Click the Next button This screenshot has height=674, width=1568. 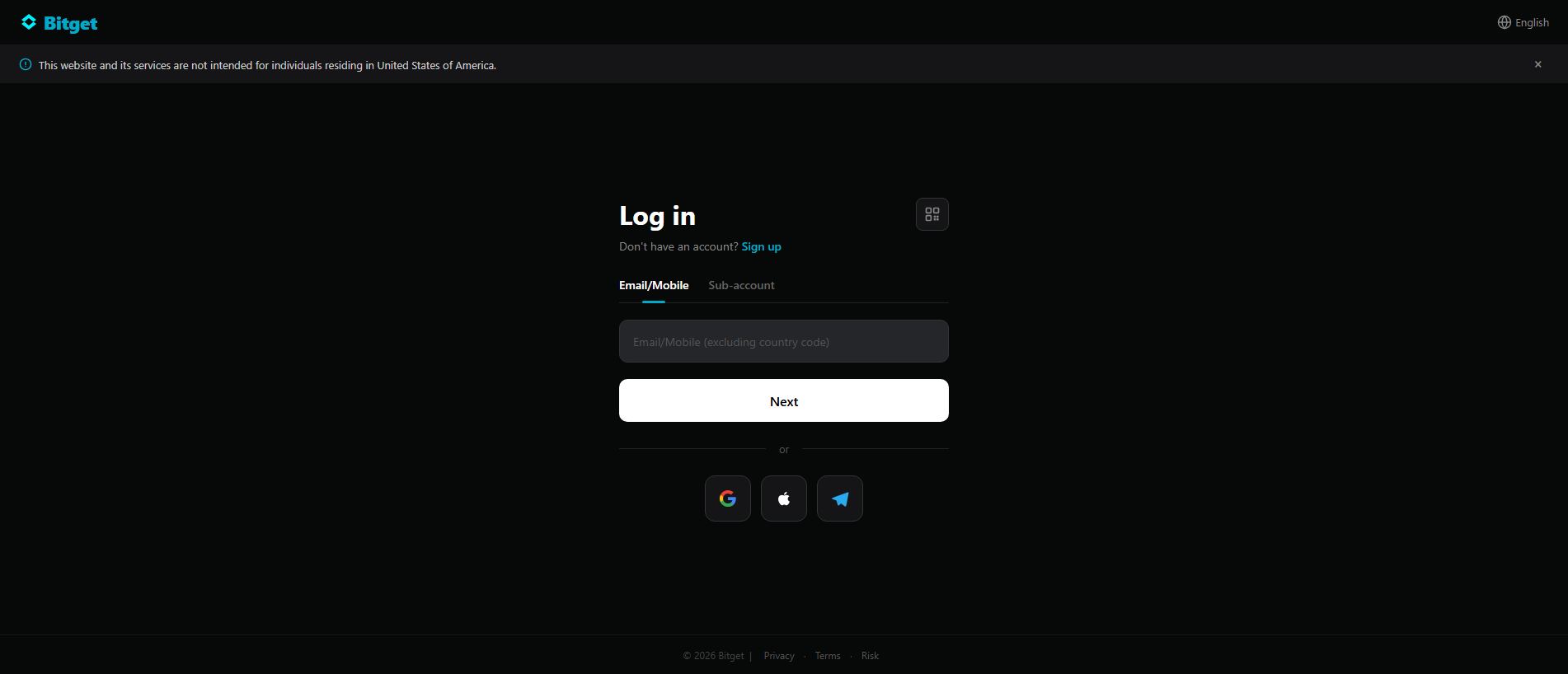[x=784, y=400]
